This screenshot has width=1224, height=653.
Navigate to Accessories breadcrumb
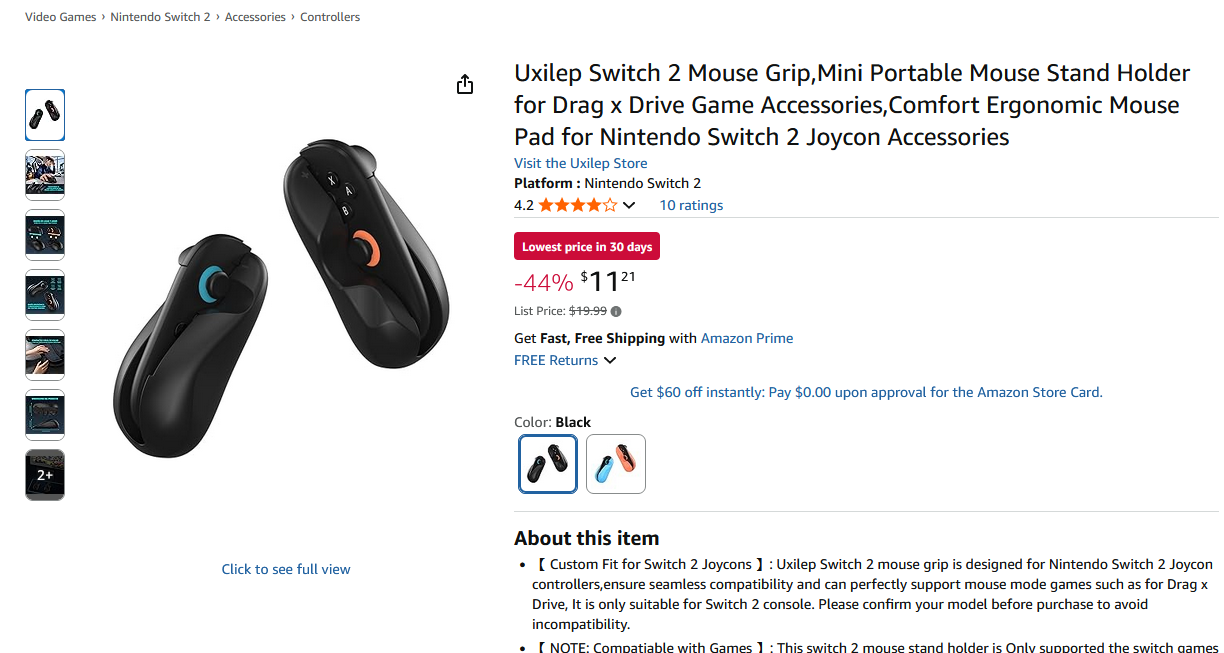tap(255, 17)
